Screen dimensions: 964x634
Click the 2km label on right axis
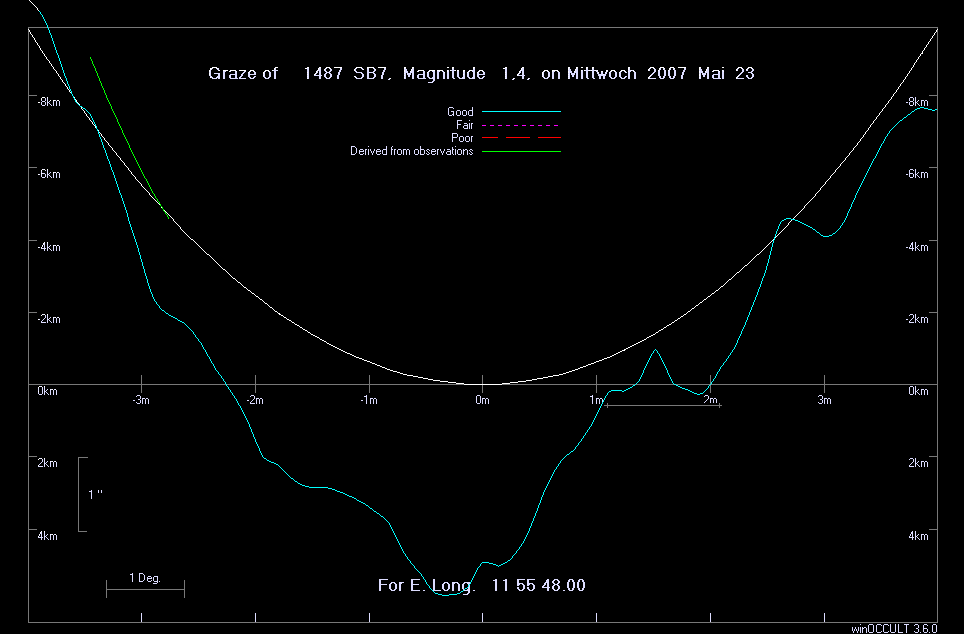click(917, 463)
